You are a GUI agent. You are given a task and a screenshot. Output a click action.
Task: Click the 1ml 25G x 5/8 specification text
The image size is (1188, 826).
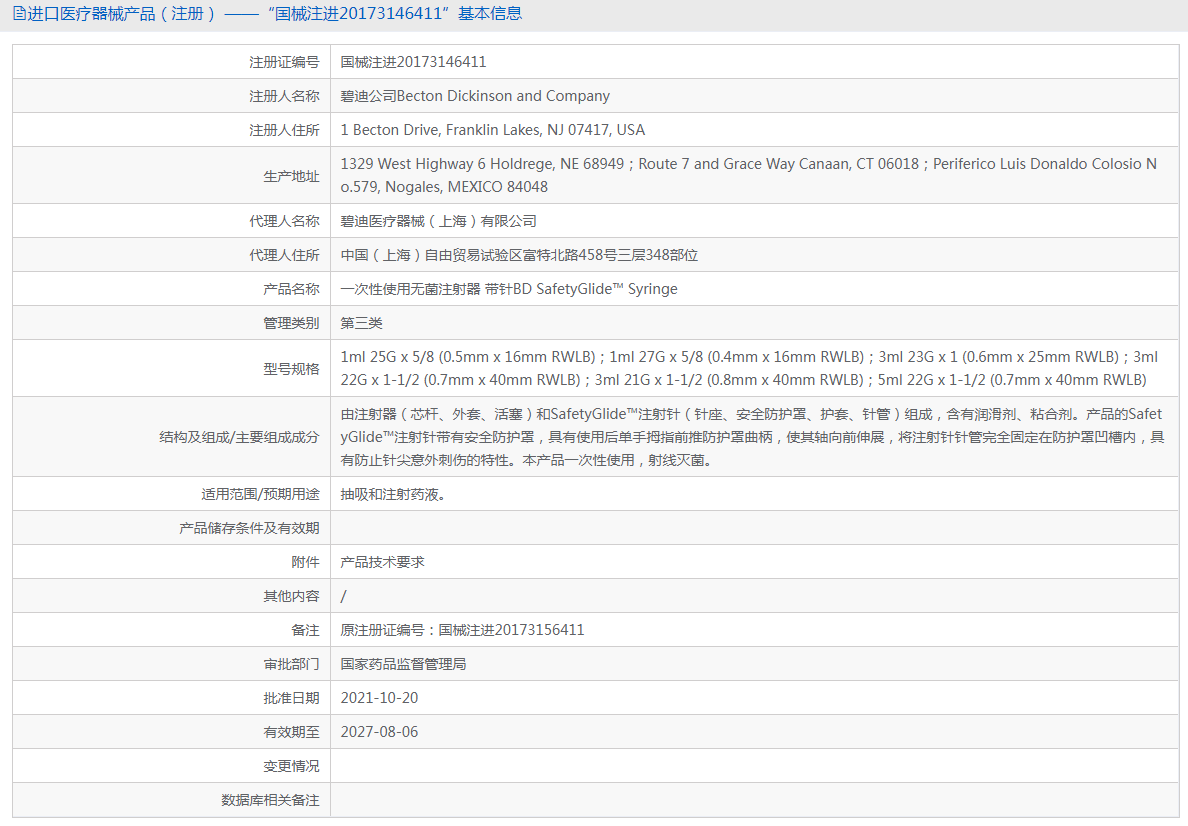click(749, 368)
